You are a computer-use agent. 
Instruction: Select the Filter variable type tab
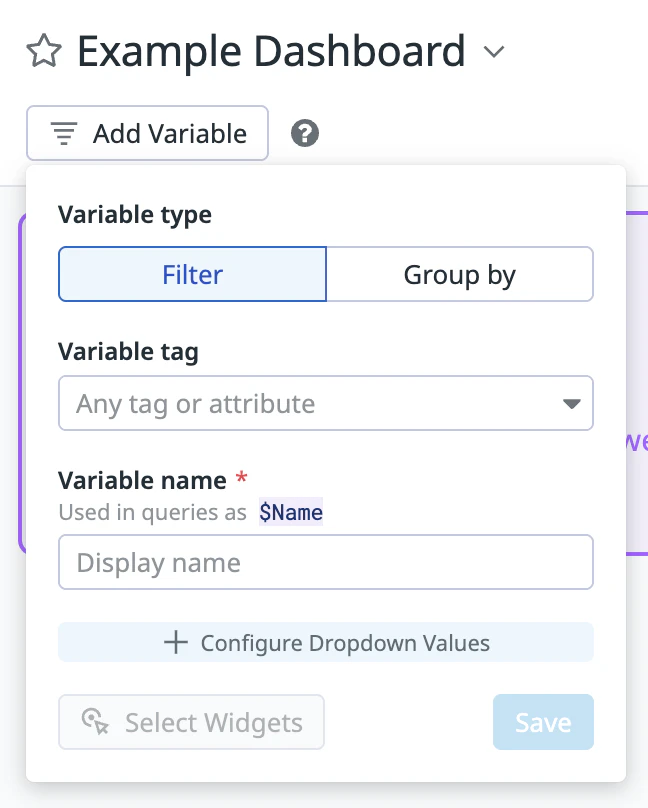click(x=192, y=274)
